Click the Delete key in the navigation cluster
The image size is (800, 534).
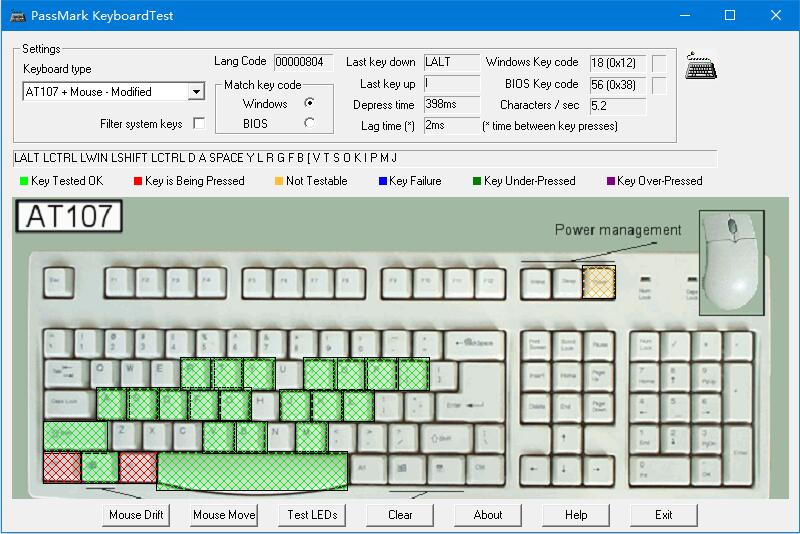(536, 408)
